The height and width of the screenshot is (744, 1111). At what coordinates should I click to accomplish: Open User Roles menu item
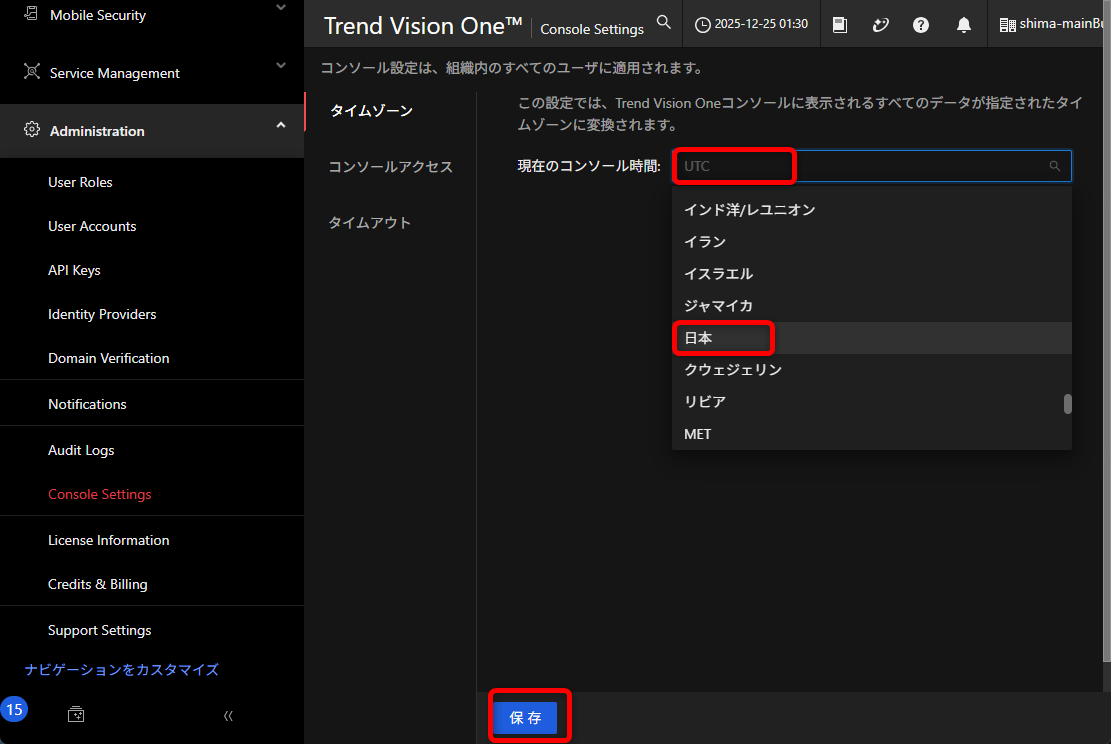[80, 182]
